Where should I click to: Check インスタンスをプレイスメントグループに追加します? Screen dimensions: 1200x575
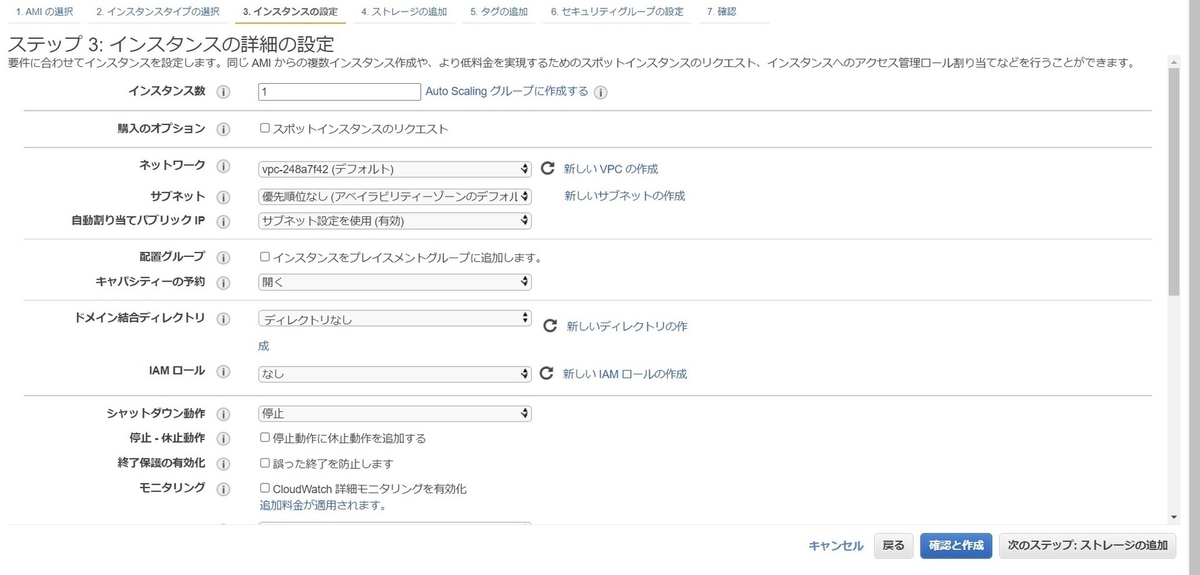(265, 256)
